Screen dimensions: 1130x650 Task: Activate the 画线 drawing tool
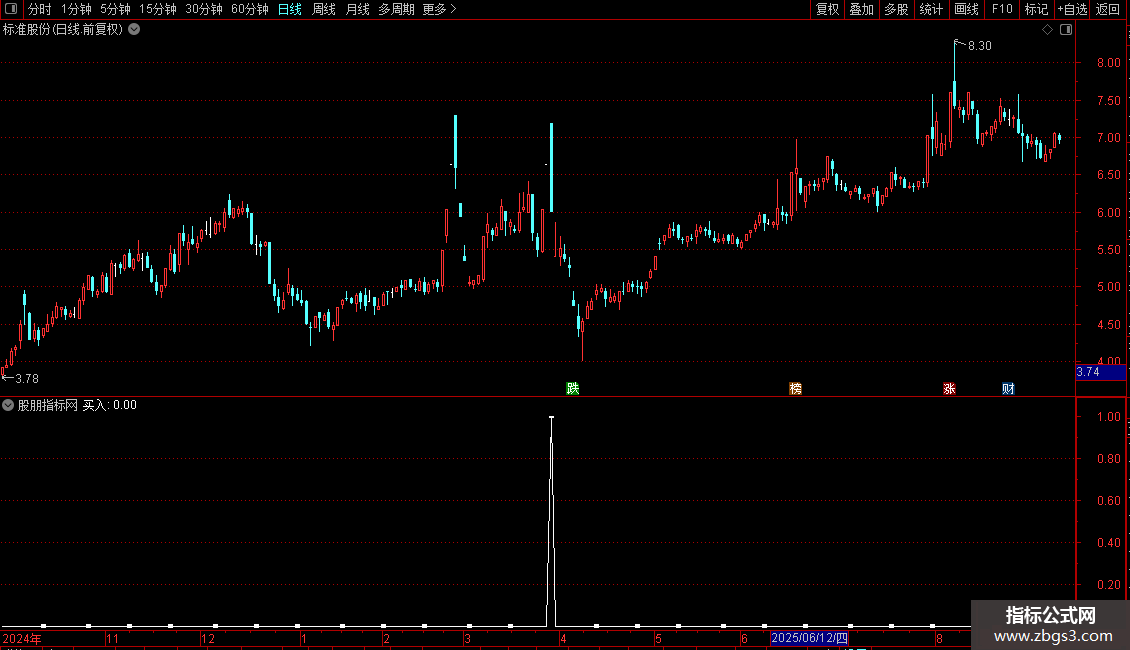pyautogui.click(x=966, y=9)
